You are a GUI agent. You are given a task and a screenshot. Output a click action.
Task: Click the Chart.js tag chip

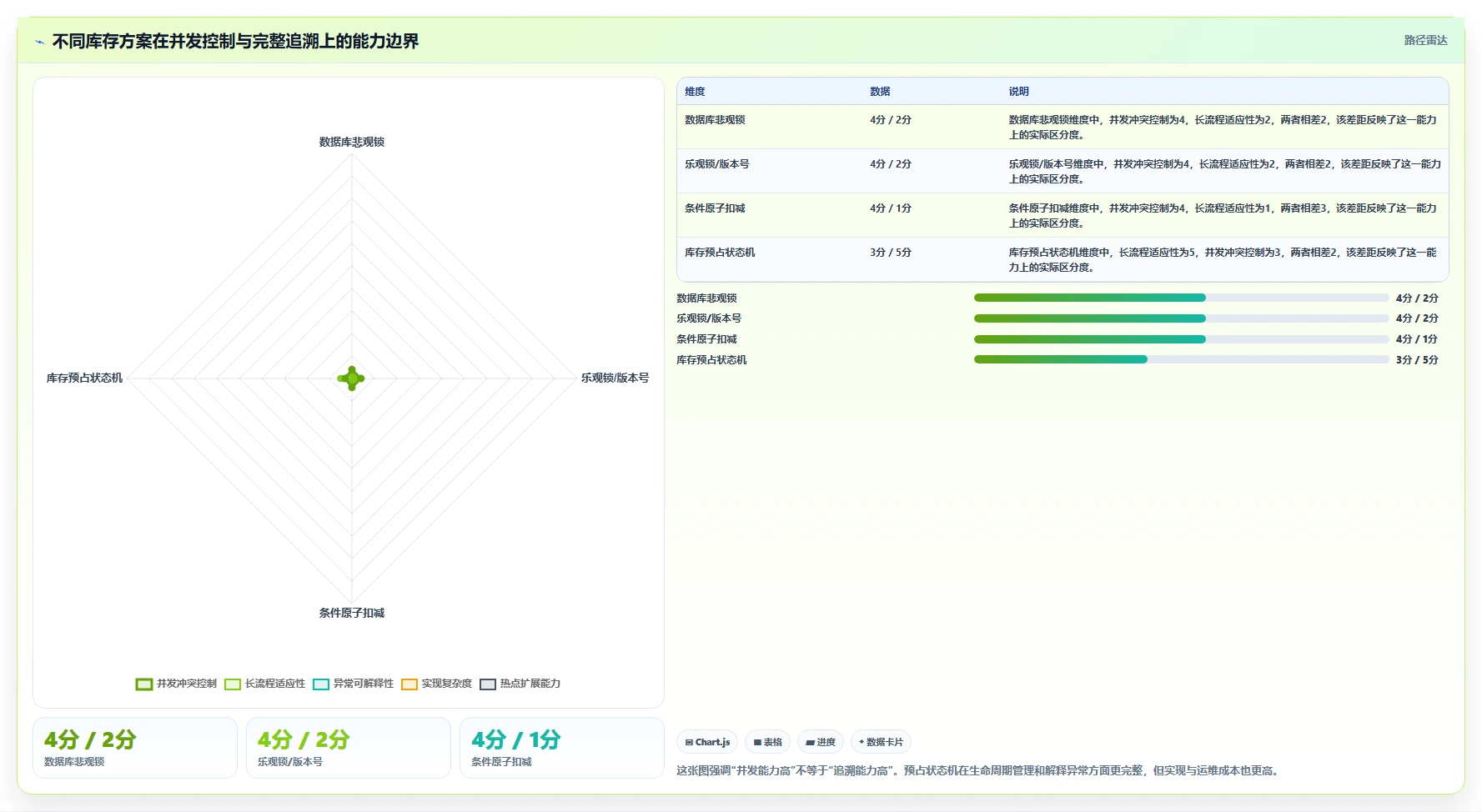(x=707, y=742)
